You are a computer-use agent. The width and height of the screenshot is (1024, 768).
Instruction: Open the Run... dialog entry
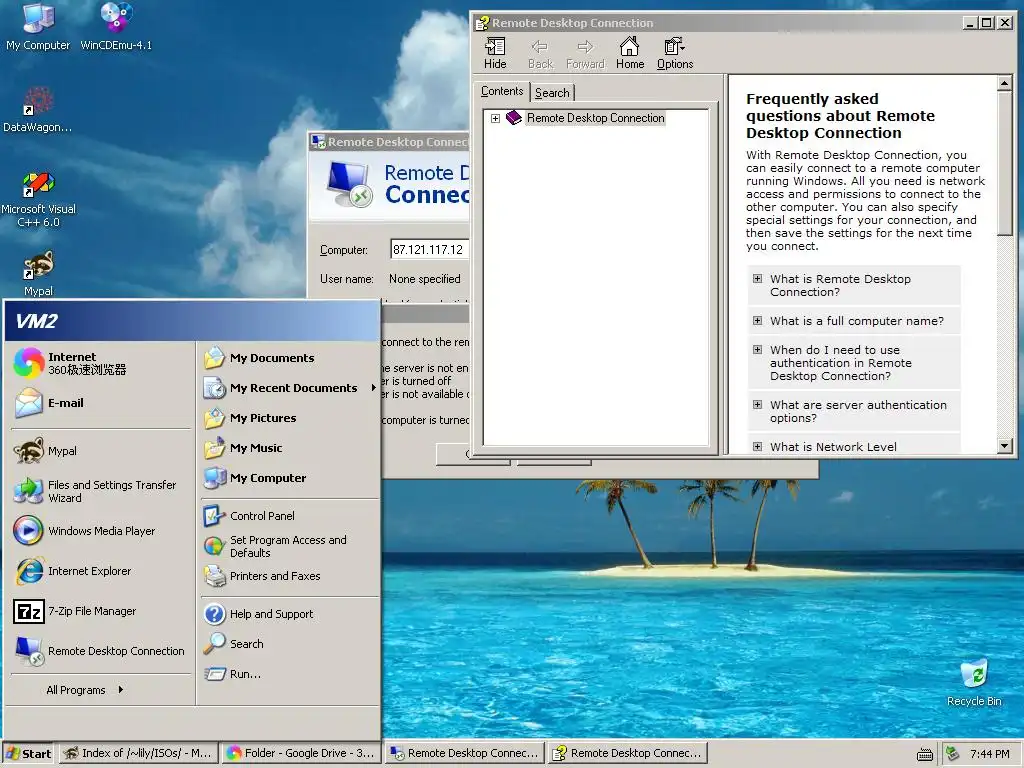pos(290,674)
